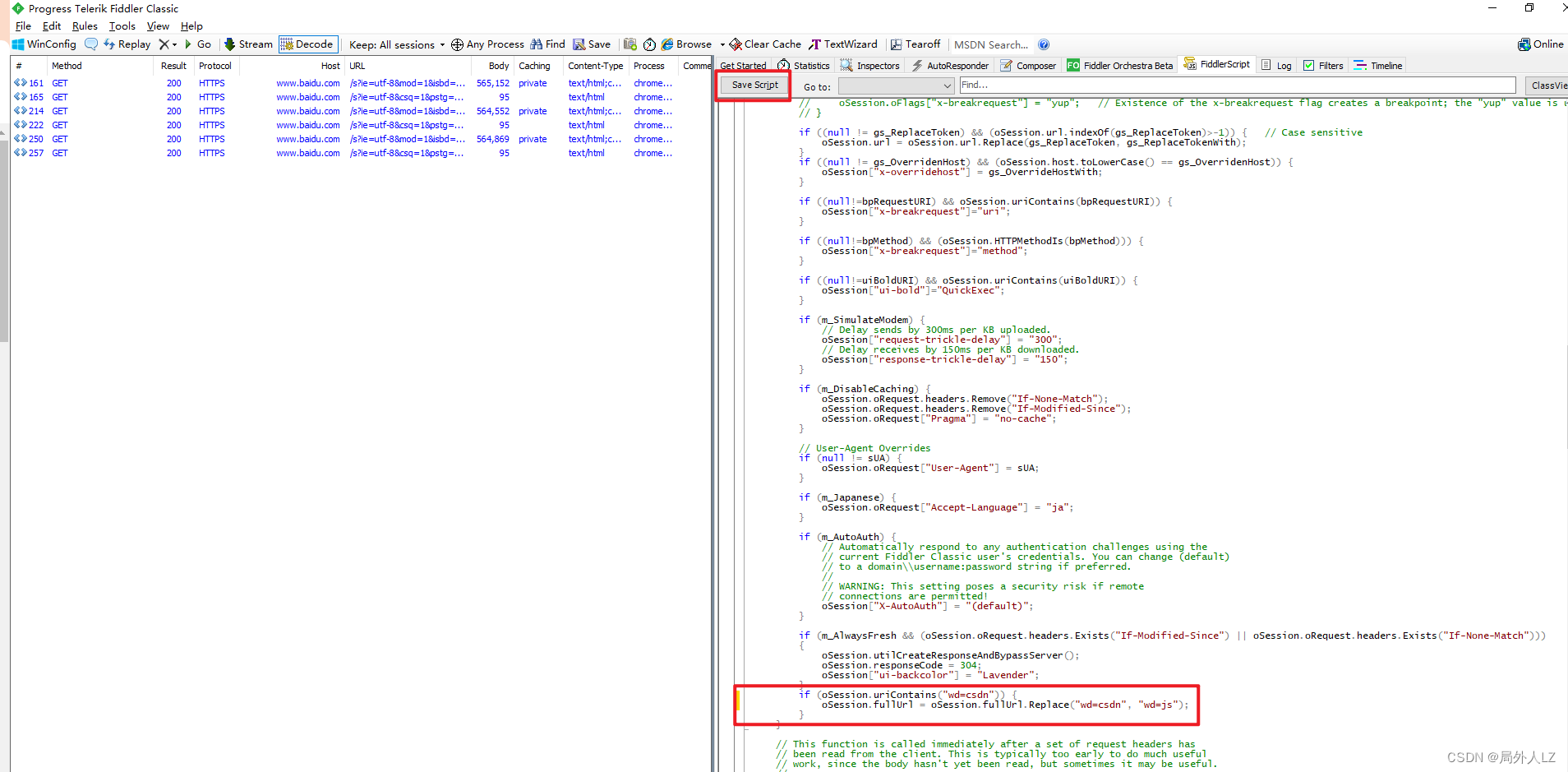
Task: Open the Rules menu
Action: tap(85, 26)
